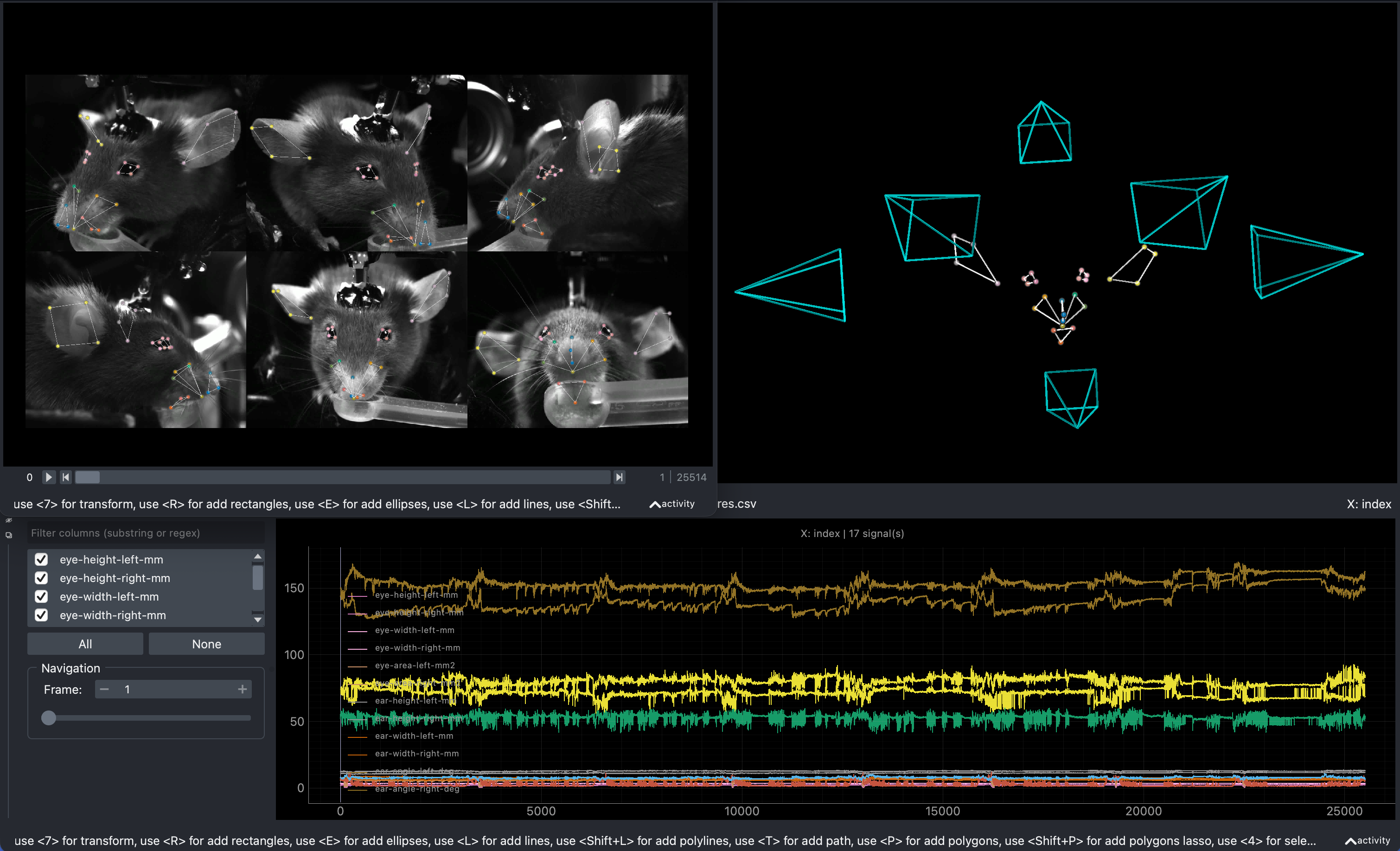Click the Frame navigation slider handle

pos(50,718)
